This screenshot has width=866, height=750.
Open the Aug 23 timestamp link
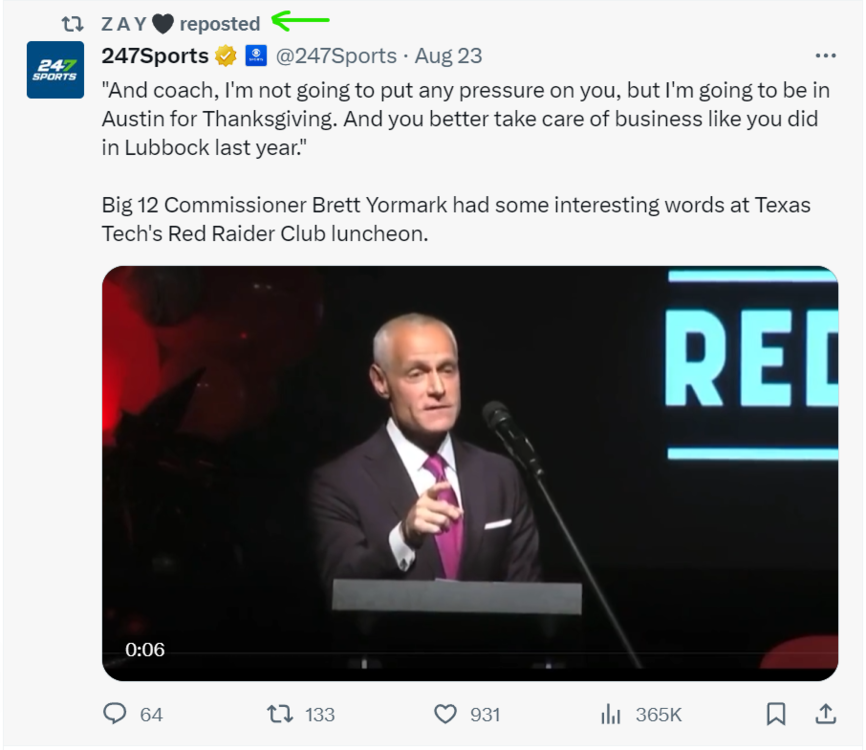point(448,55)
